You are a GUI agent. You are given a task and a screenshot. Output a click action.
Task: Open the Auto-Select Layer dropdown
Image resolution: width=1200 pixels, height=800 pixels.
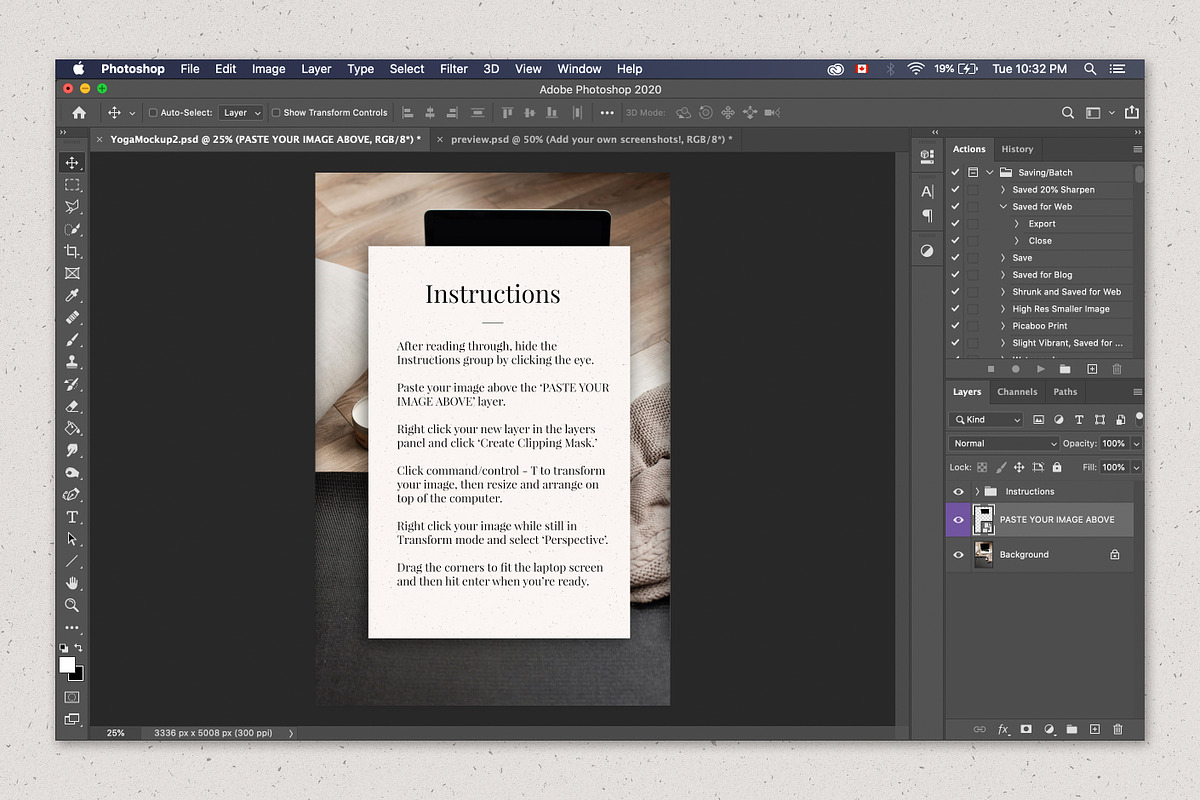pyautogui.click(x=241, y=113)
